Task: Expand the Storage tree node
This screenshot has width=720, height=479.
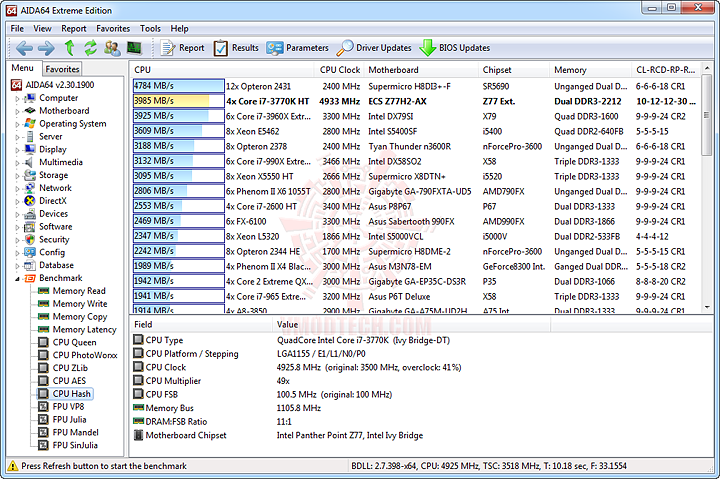Action: pyautogui.click(x=17, y=175)
